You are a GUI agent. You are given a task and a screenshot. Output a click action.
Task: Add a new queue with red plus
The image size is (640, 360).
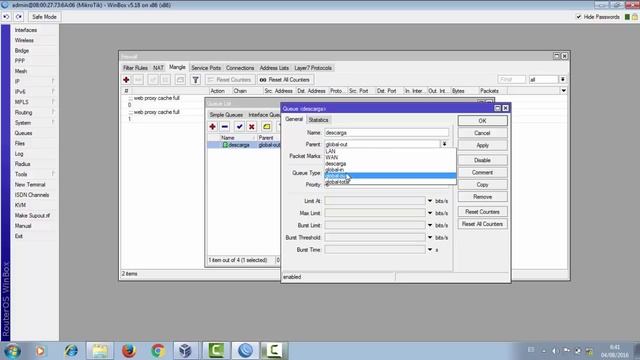(x=212, y=127)
